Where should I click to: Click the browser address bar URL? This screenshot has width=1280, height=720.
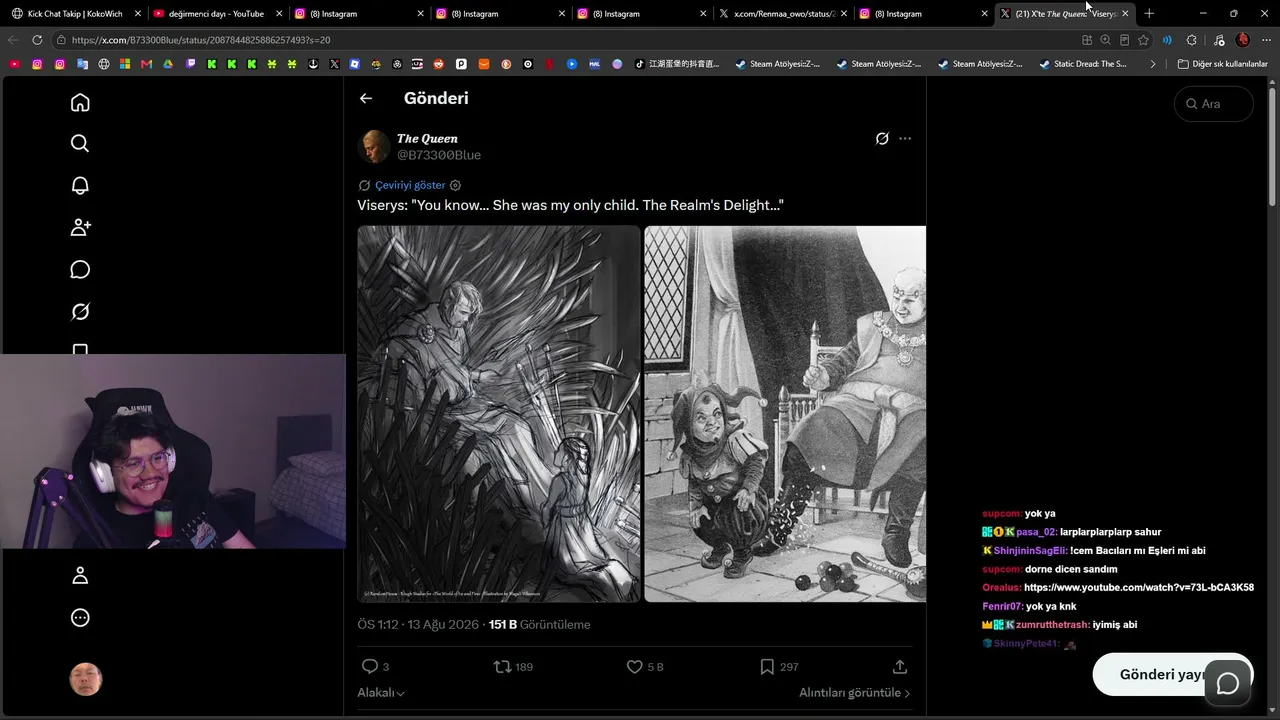(201, 40)
